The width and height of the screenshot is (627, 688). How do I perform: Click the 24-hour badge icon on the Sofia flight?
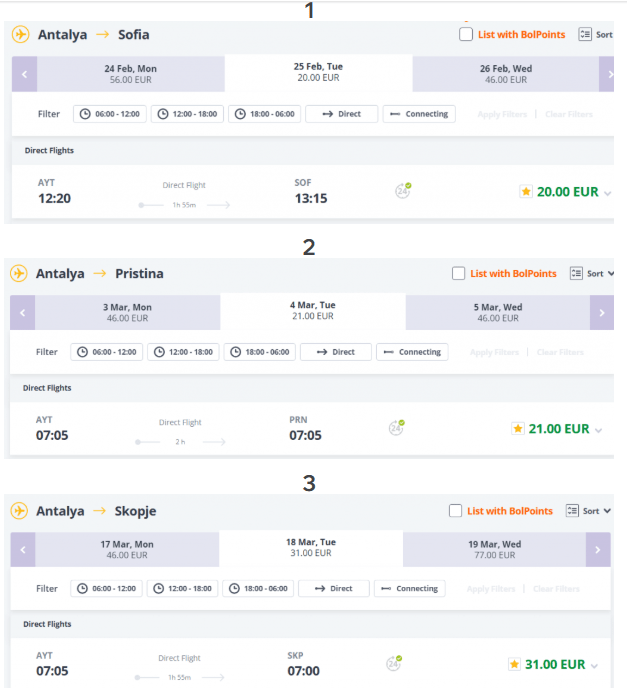point(403,191)
